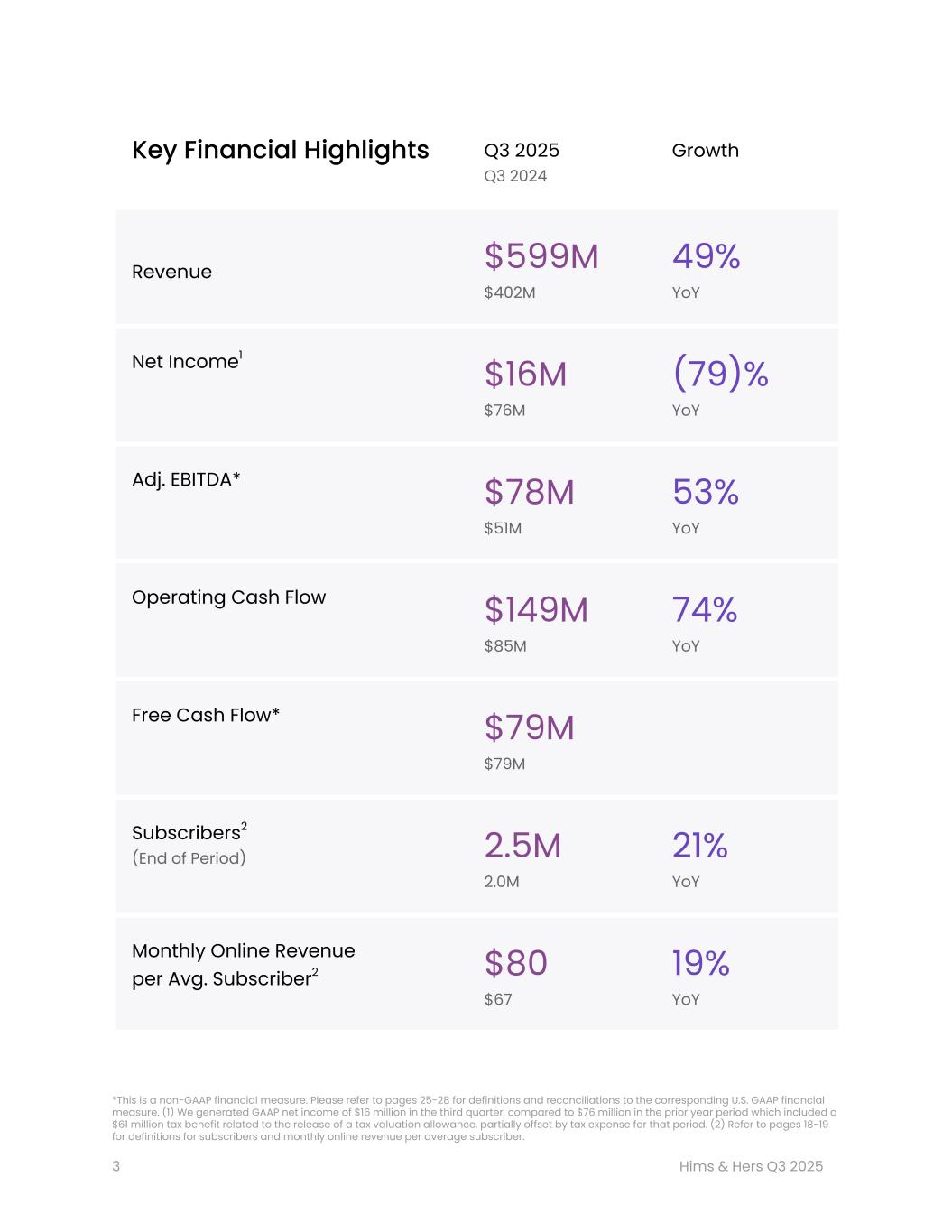952x1232 pixels.
Task: Select the Operating Cash Flow label
Action: click(x=228, y=597)
